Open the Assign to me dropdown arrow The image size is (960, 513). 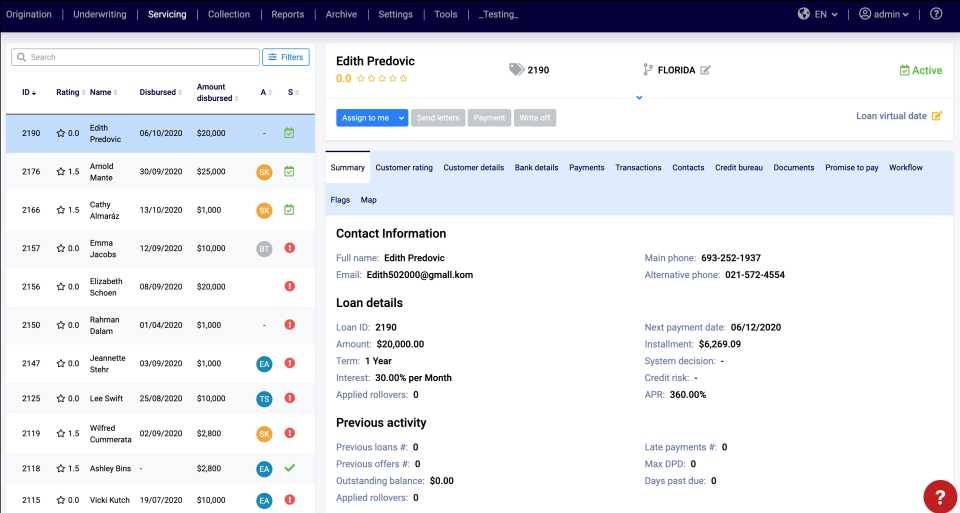point(402,118)
